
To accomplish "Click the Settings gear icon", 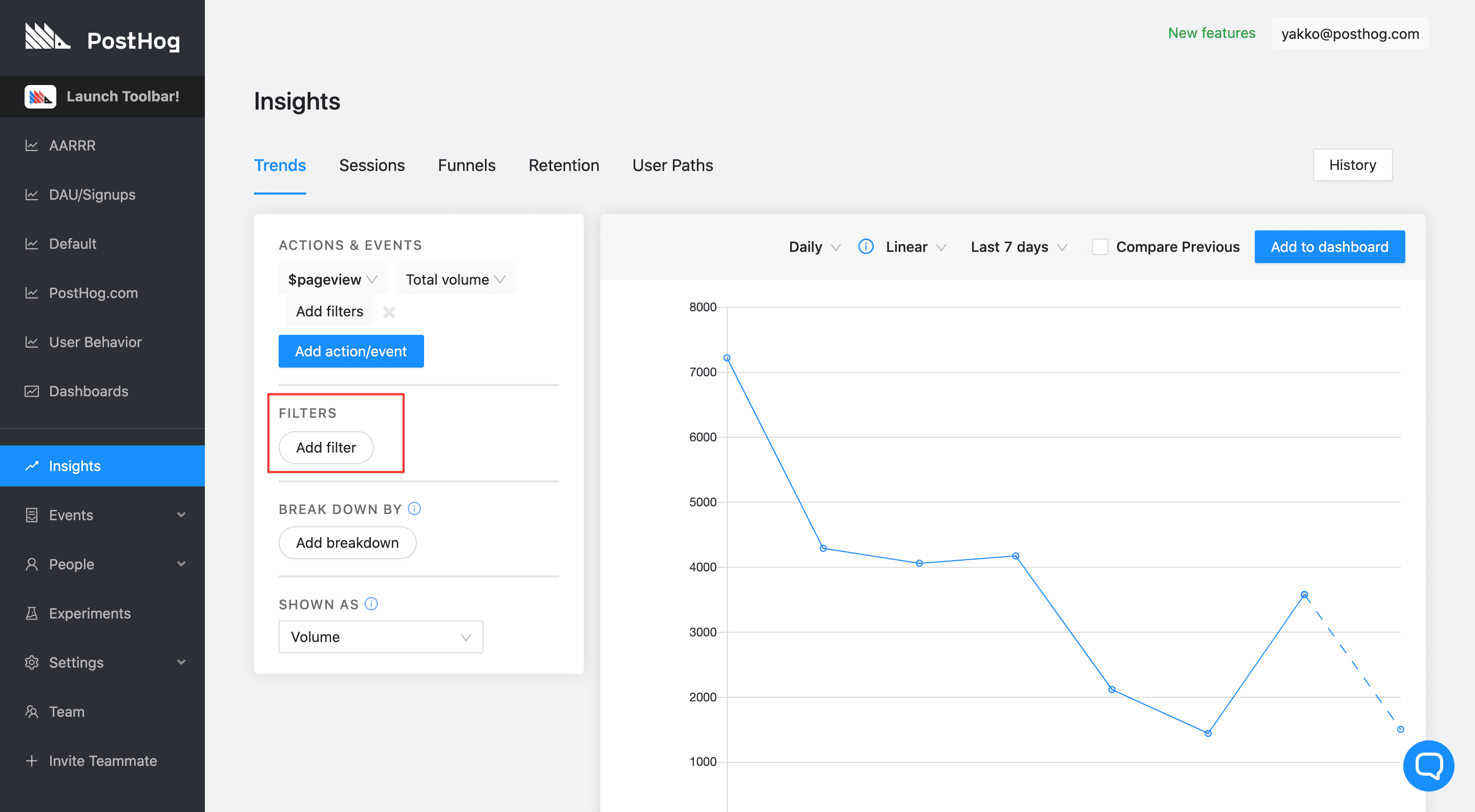I will [31, 663].
